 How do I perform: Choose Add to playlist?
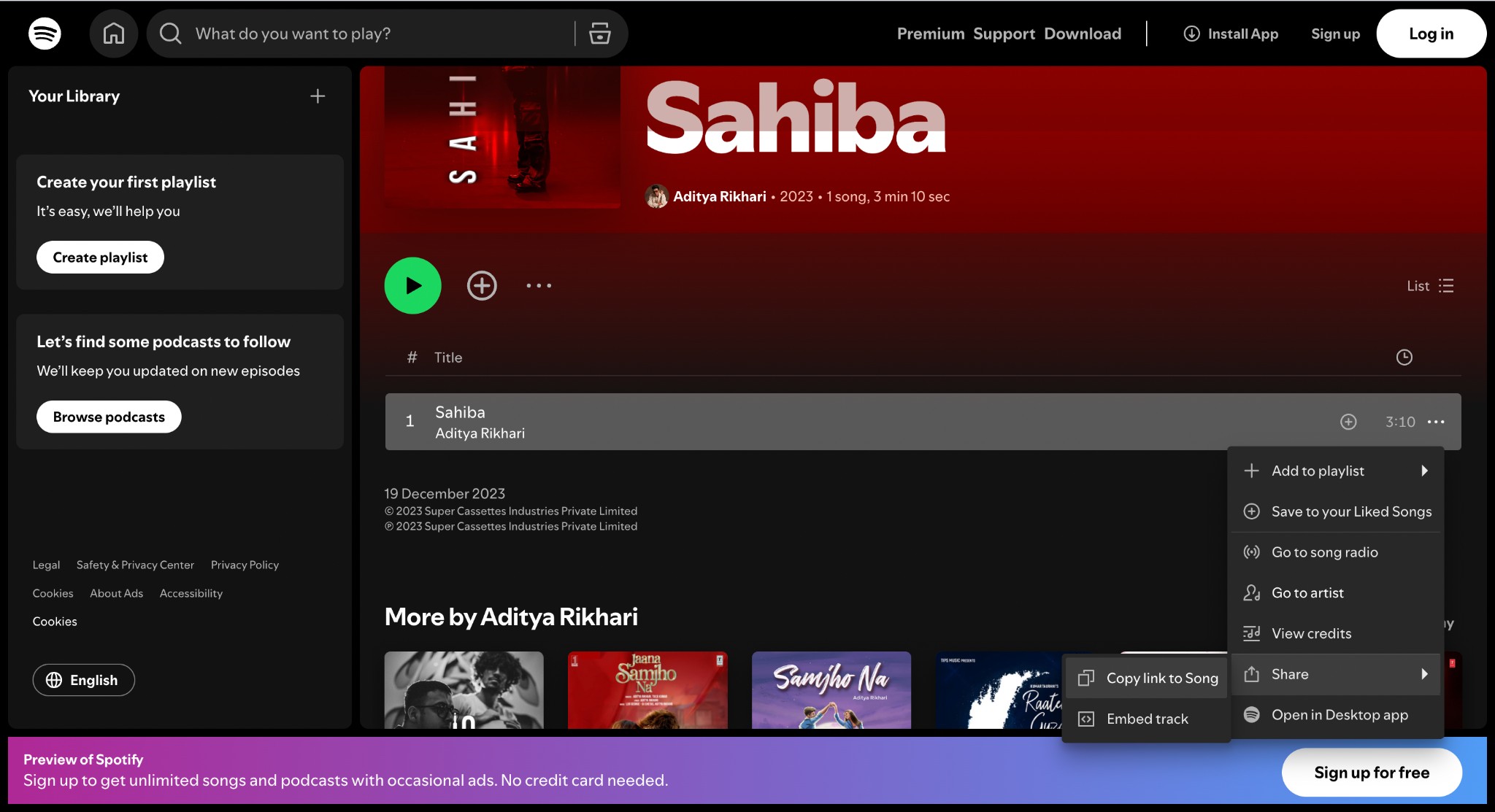pos(1336,471)
